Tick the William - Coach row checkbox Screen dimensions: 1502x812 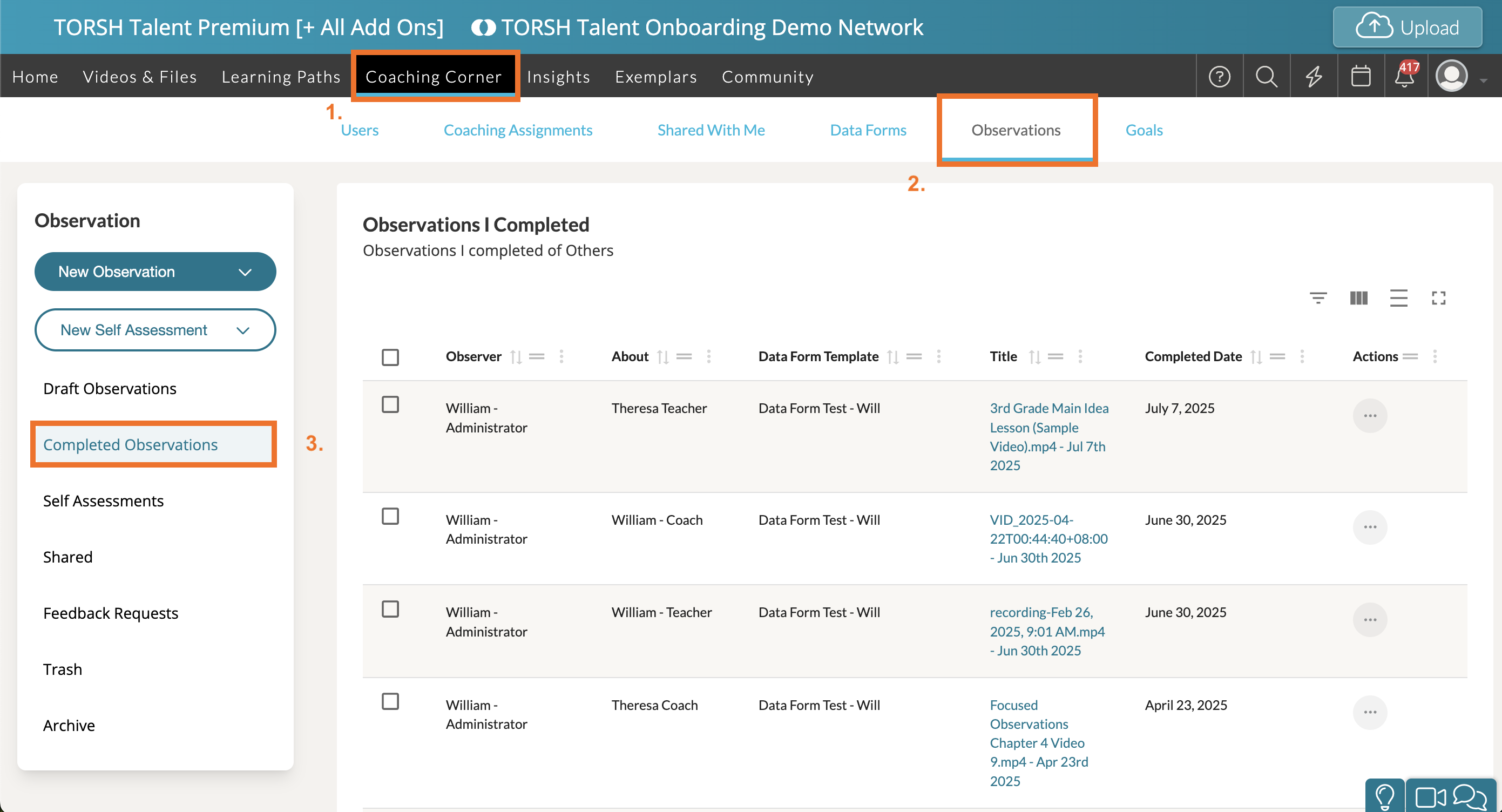(390, 517)
